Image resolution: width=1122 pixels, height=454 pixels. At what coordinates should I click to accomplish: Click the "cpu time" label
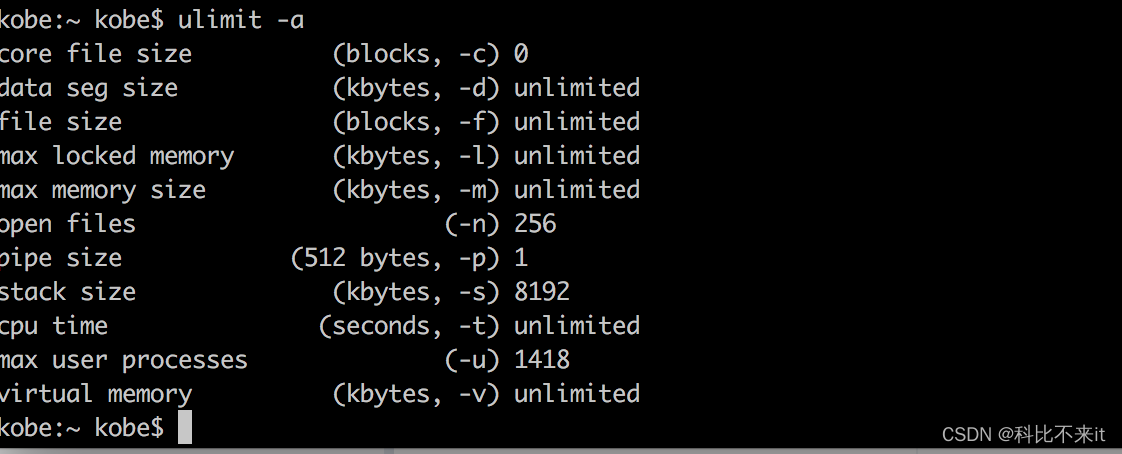pos(54,326)
